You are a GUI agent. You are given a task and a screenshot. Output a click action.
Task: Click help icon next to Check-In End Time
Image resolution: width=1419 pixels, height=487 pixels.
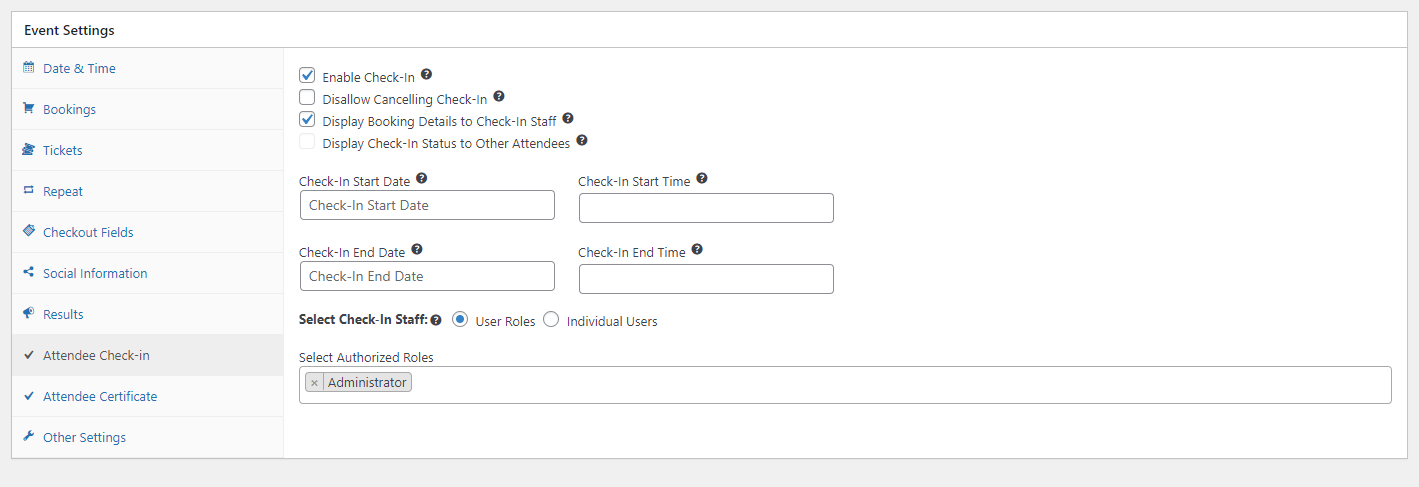coord(697,249)
